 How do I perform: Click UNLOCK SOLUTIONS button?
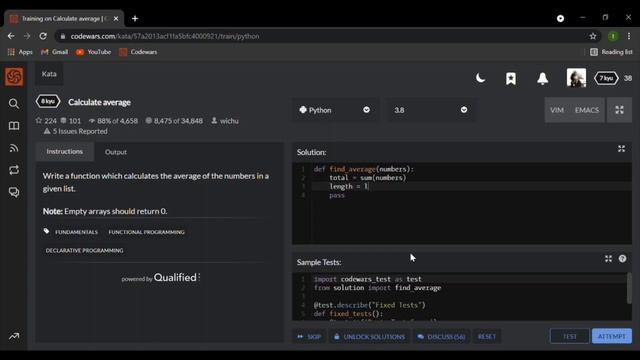pyautogui.click(x=369, y=337)
